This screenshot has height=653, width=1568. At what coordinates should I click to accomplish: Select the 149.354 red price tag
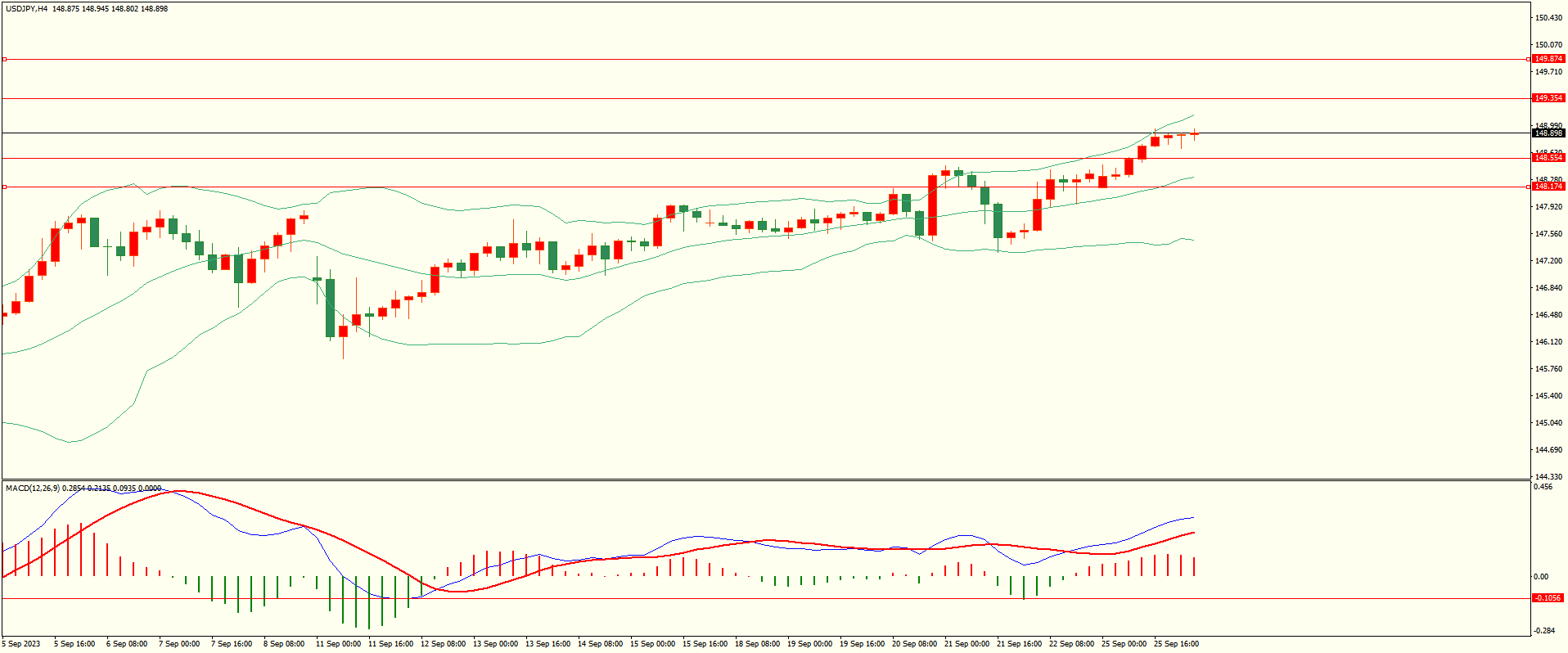point(1548,98)
